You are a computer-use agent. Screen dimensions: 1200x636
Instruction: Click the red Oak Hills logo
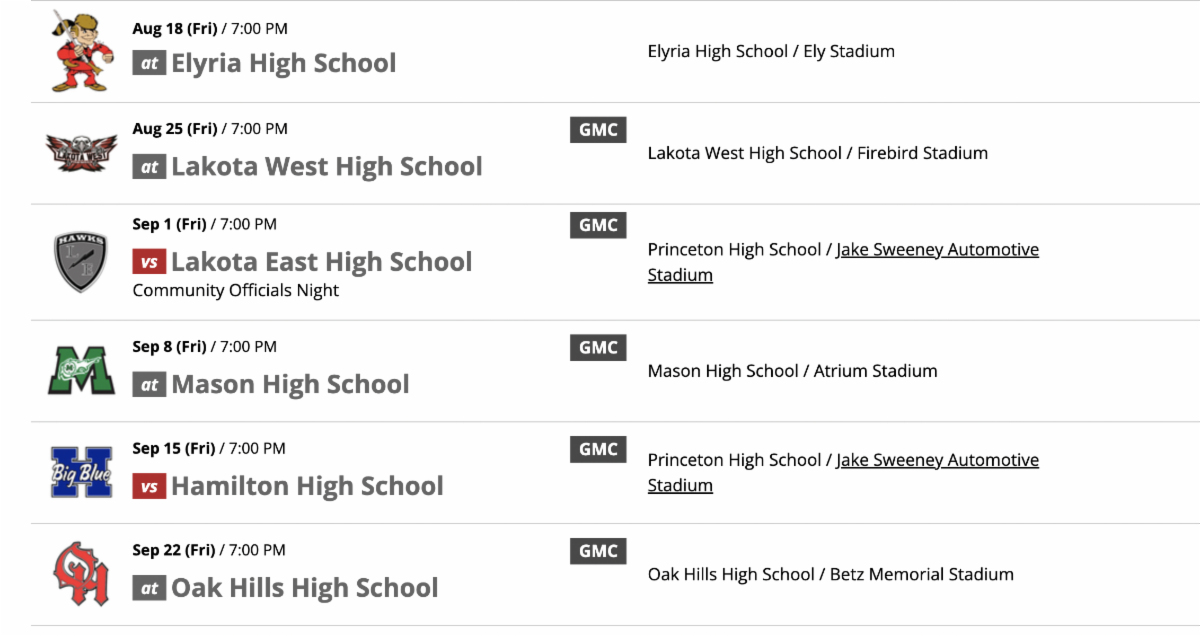click(x=81, y=574)
